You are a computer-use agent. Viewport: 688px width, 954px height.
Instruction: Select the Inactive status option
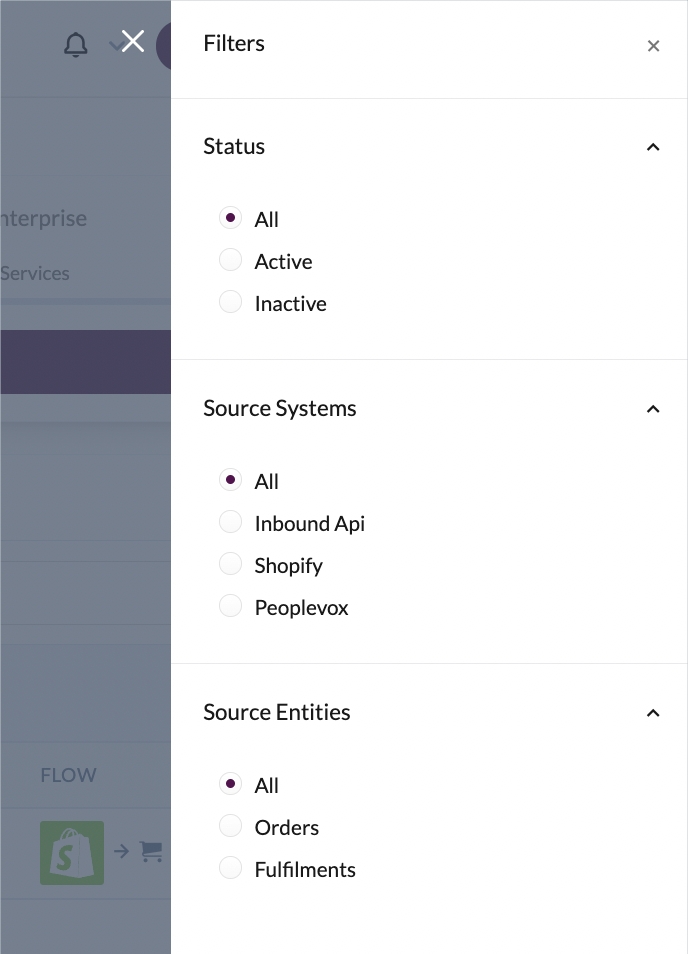tap(231, 303)
